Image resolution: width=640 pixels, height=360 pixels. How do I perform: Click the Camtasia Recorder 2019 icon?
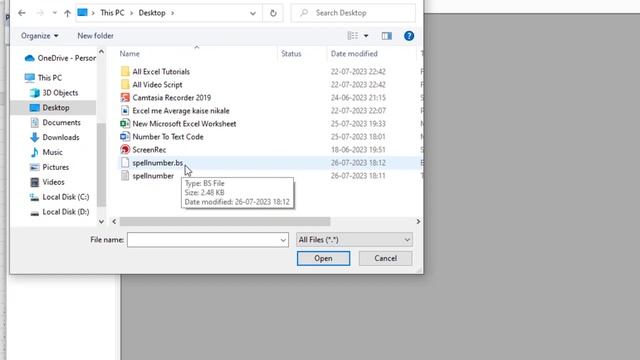[x=125, y=98]
